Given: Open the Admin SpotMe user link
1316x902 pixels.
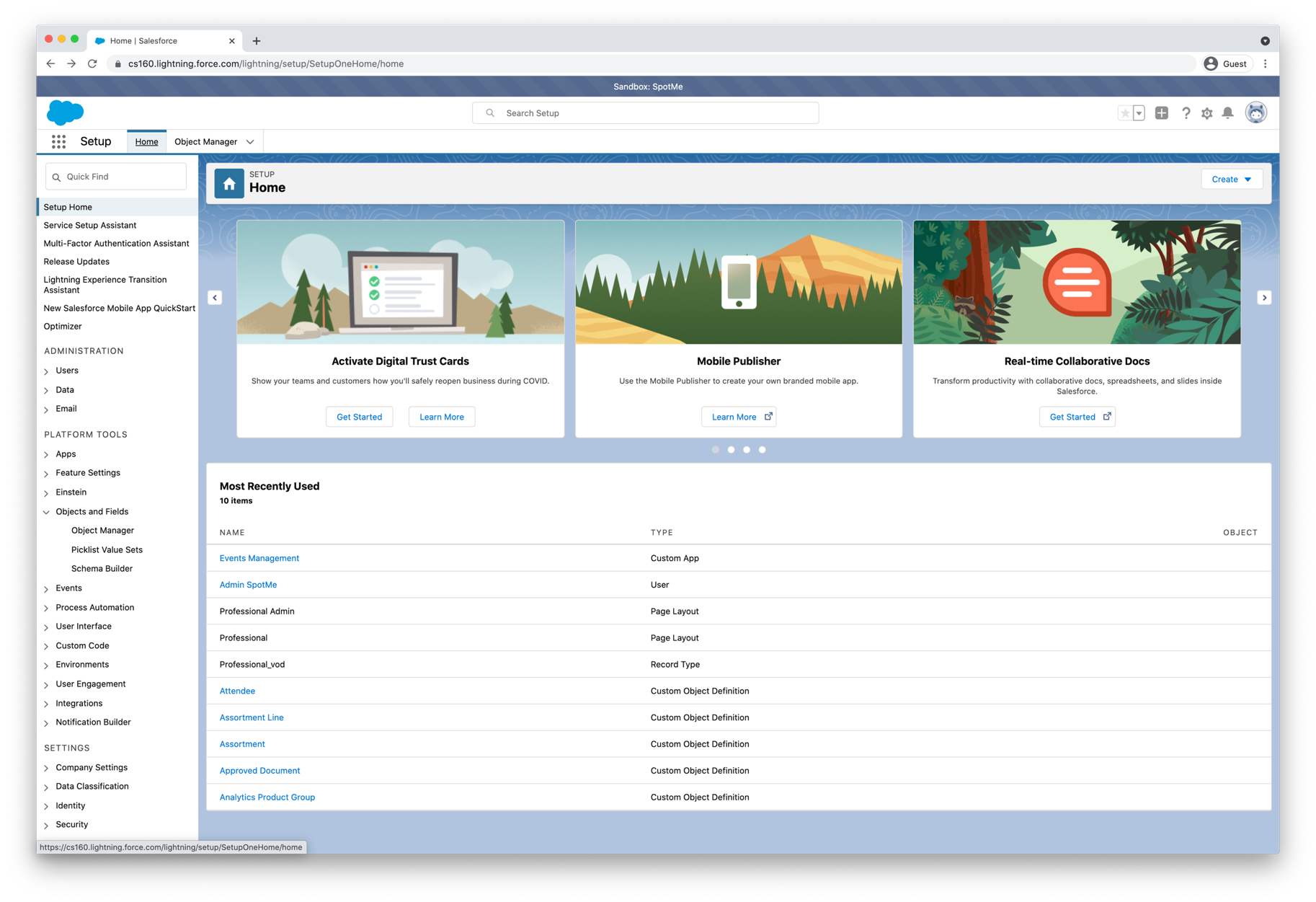Looking at the screenshot, I should pos(248,585).
